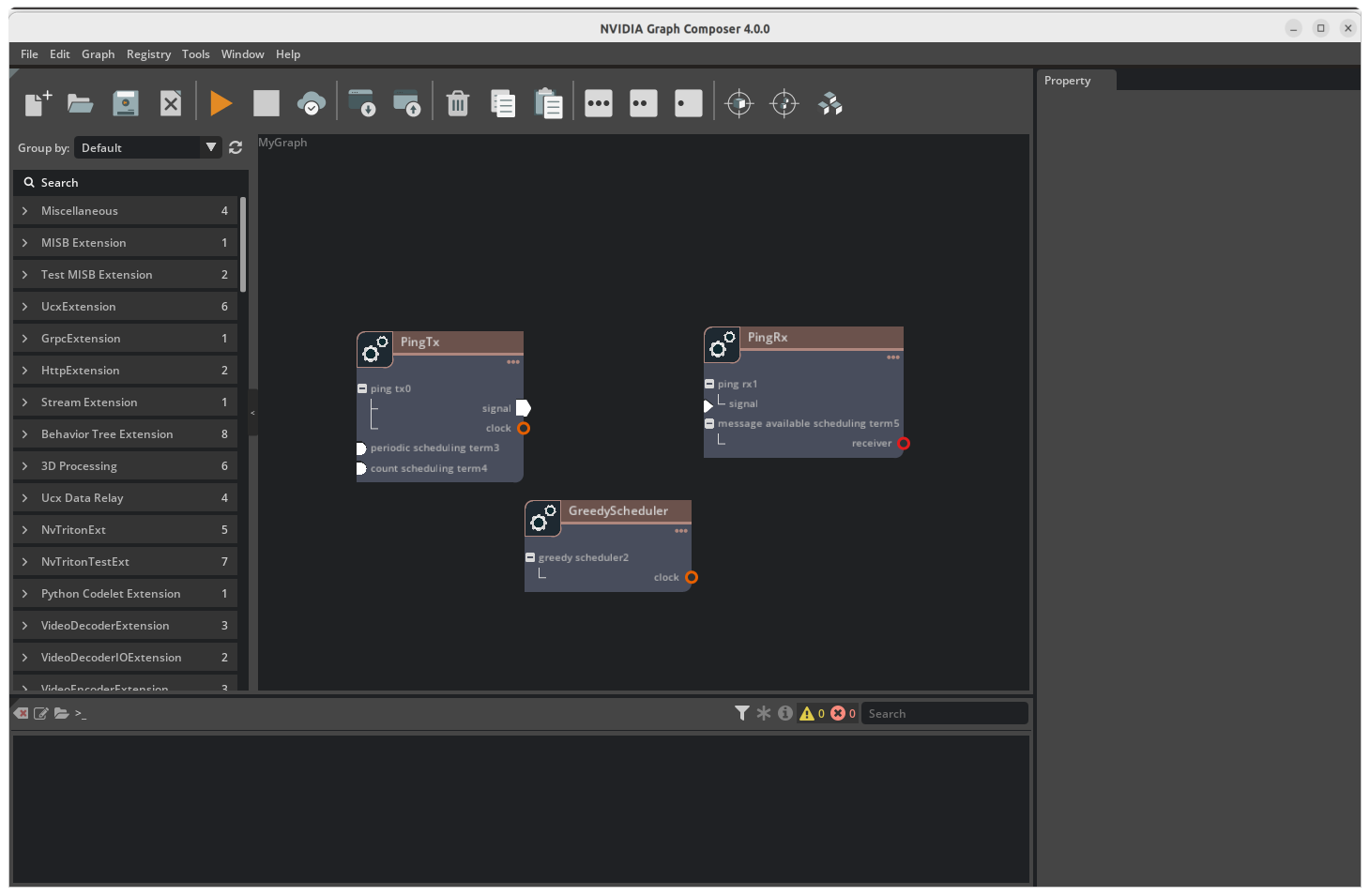Open the Registry menu
Viewport: 1370px width, 896px height.
coord(148,54)
